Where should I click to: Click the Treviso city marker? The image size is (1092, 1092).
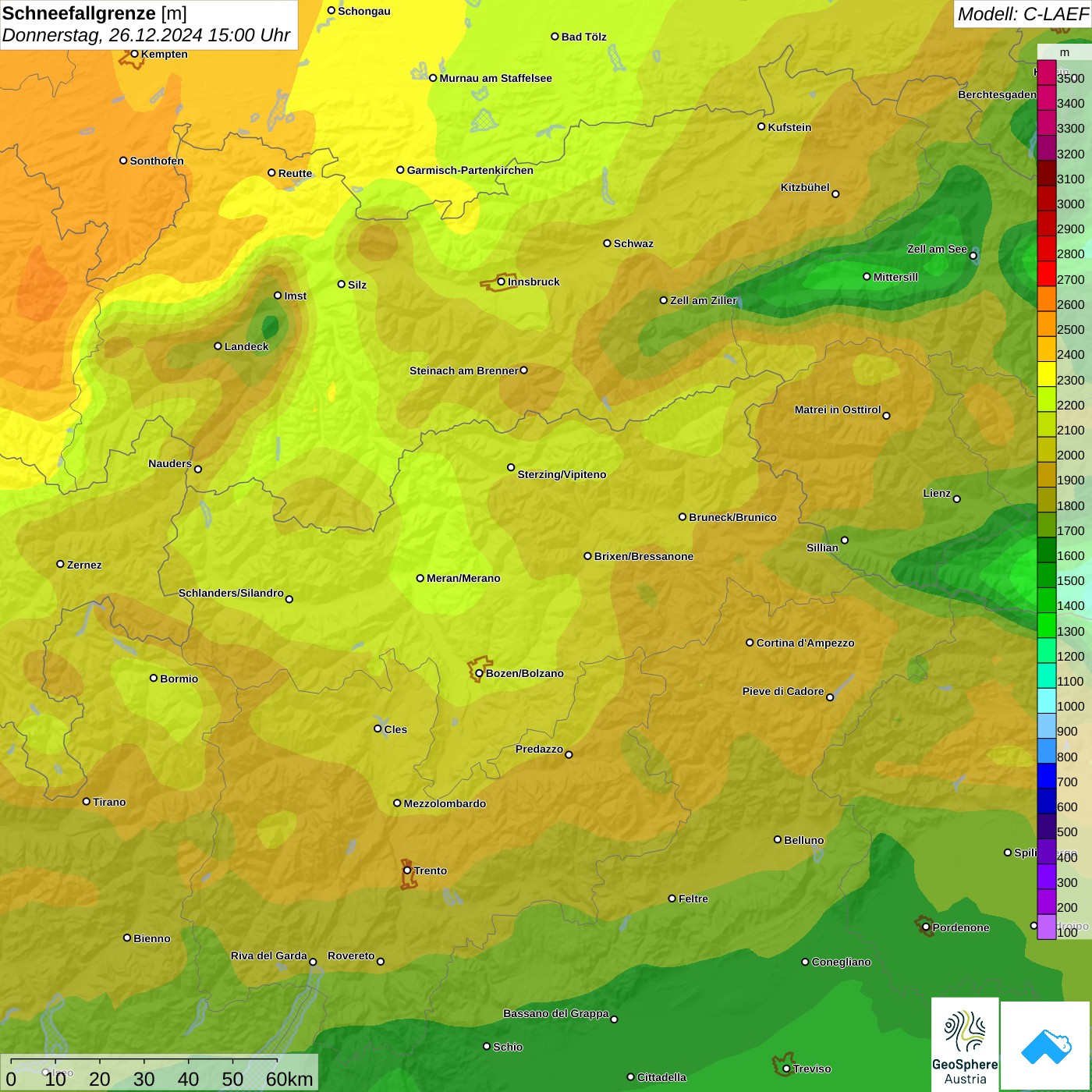(x=786, y=1069)
